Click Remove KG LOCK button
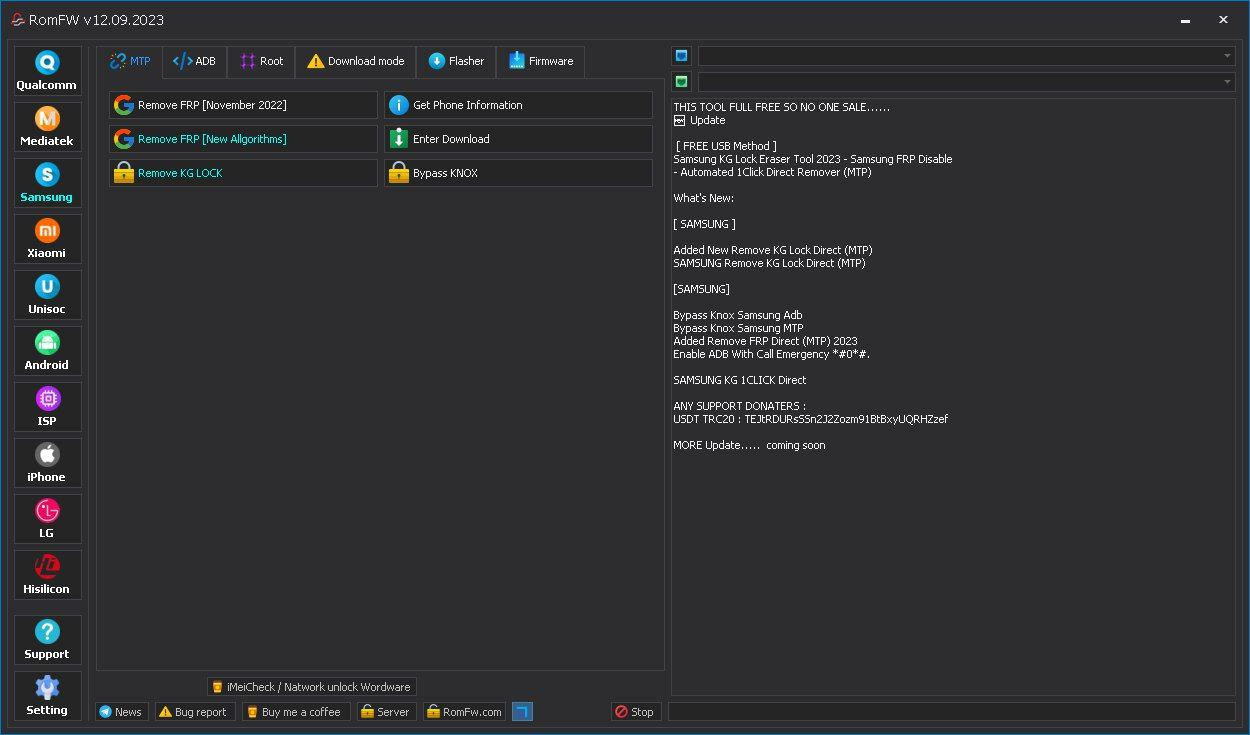 coord(243,173)
